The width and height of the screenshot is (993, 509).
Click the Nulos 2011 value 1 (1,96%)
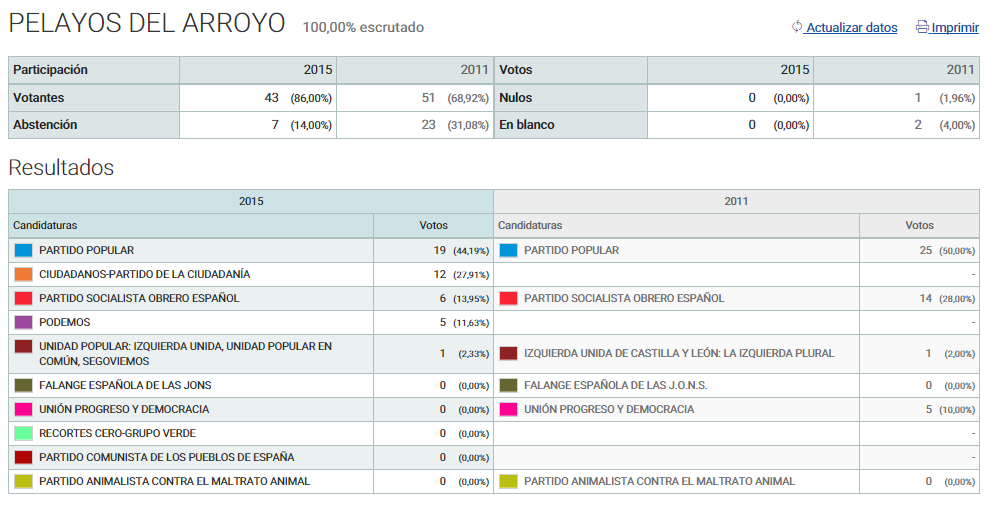944,98
